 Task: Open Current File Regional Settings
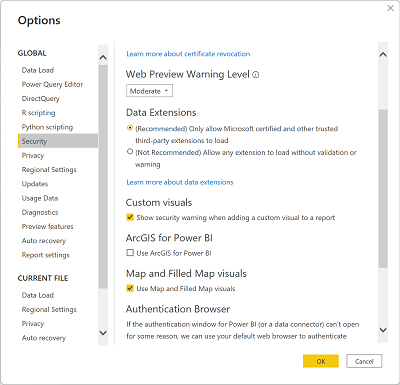pos(49,309)
